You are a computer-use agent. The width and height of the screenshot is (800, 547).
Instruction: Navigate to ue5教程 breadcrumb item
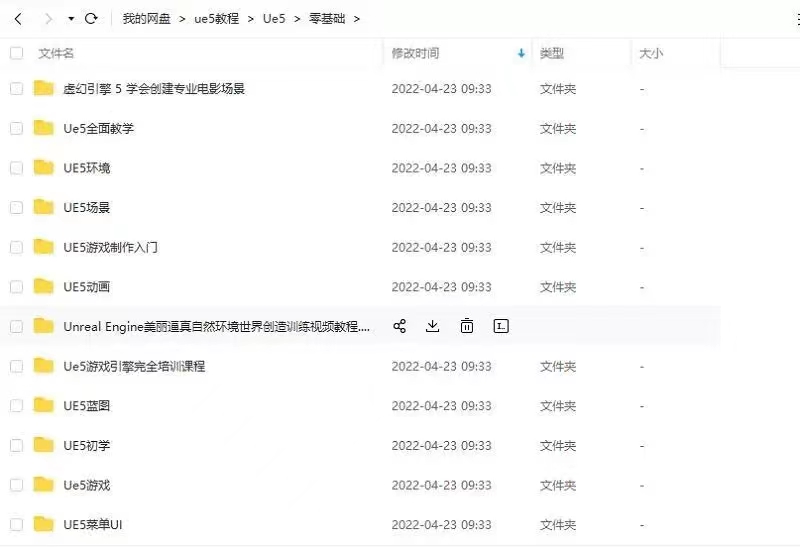coord(216,19)
